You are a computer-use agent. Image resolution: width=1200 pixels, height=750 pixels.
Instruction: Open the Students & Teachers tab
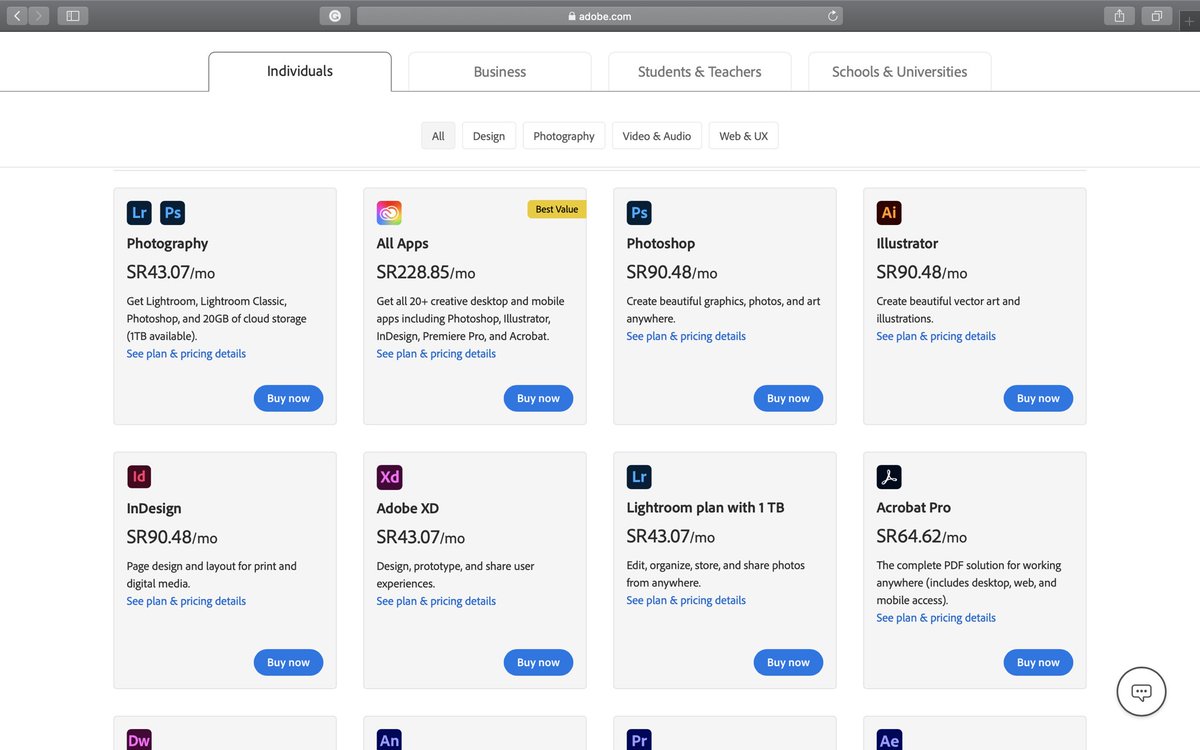pyautogui.click(x=700, y=71)
